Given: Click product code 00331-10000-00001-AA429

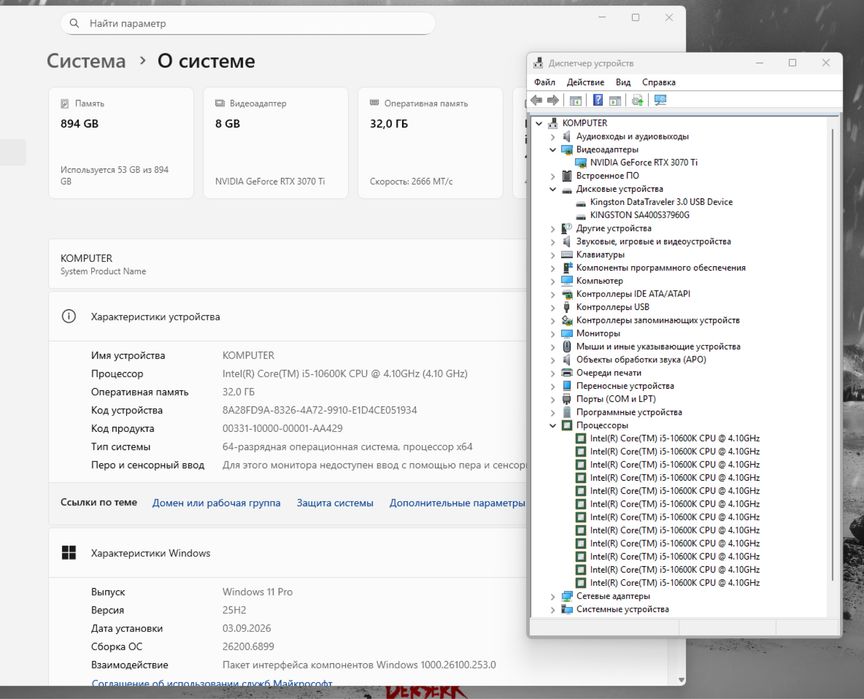Looking at the screenshot, I should [x=282, y=428].
